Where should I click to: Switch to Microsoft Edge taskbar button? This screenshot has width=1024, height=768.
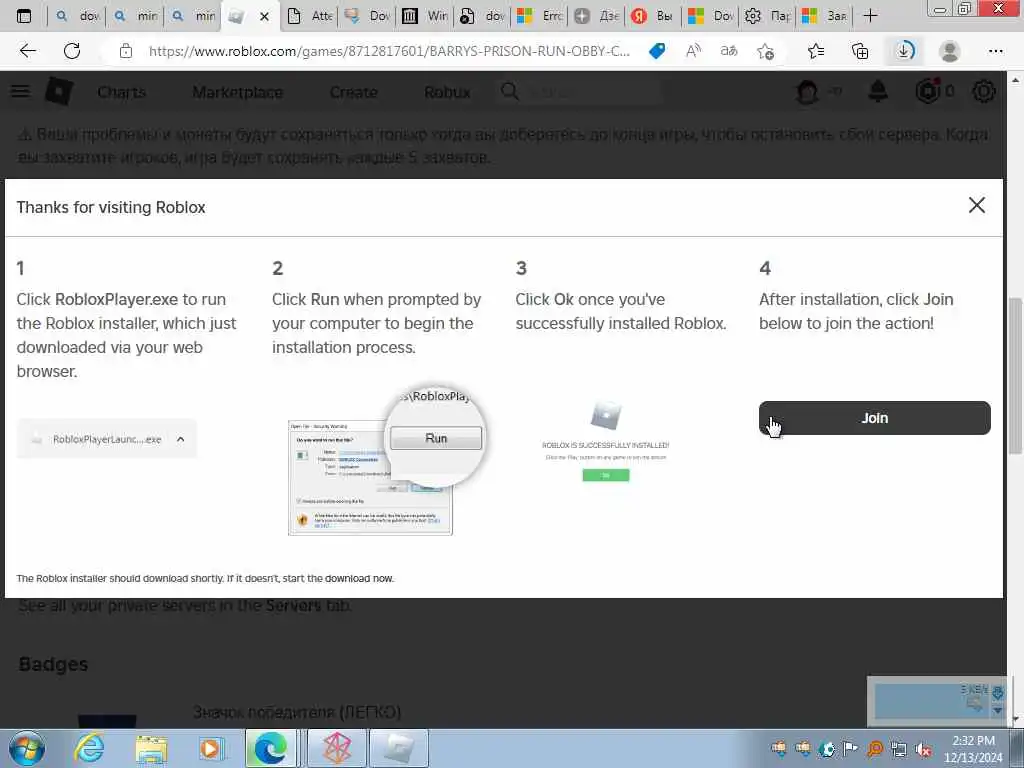(x=270, y=748)
